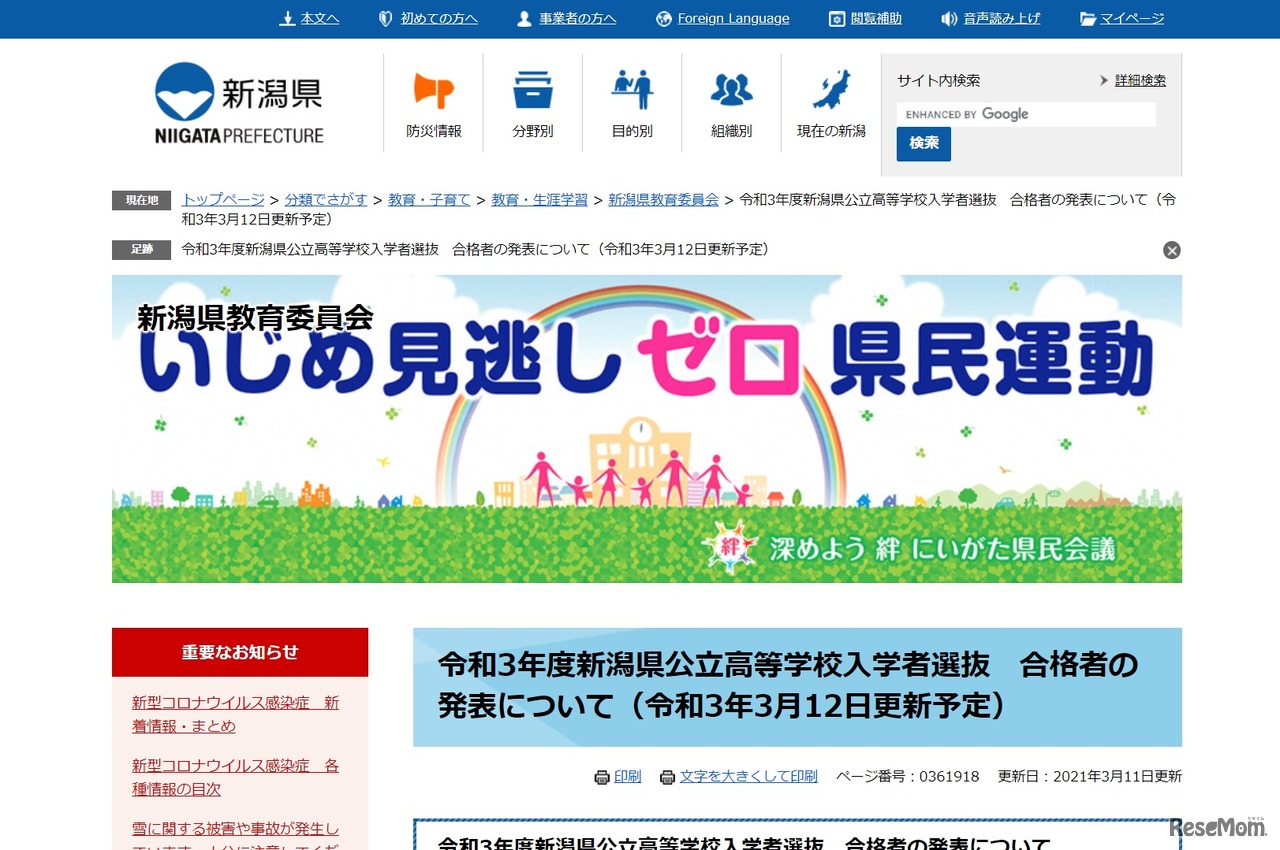Image resolution: width=1280 pixels, height=850 pixels.
Task: Click the 閲覧補助 settings icon
Action: (x=837, y=19)
